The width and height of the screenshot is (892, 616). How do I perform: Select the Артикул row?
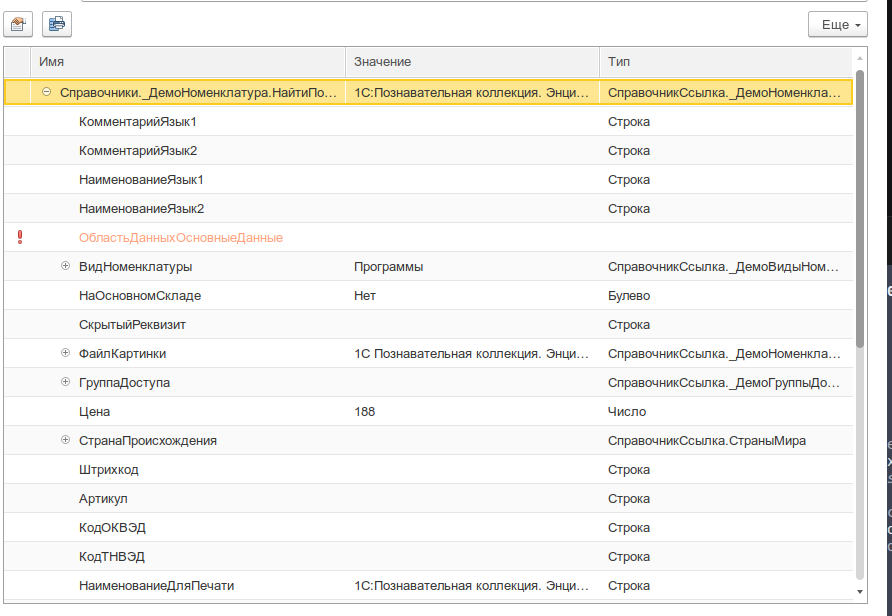(428, 499)
